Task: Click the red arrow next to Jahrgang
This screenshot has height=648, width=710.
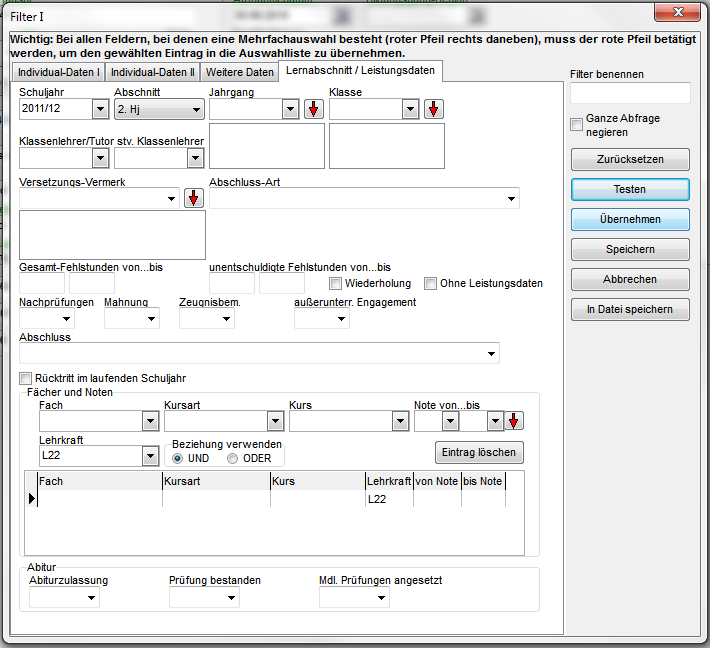Action: tap(314, 109)
